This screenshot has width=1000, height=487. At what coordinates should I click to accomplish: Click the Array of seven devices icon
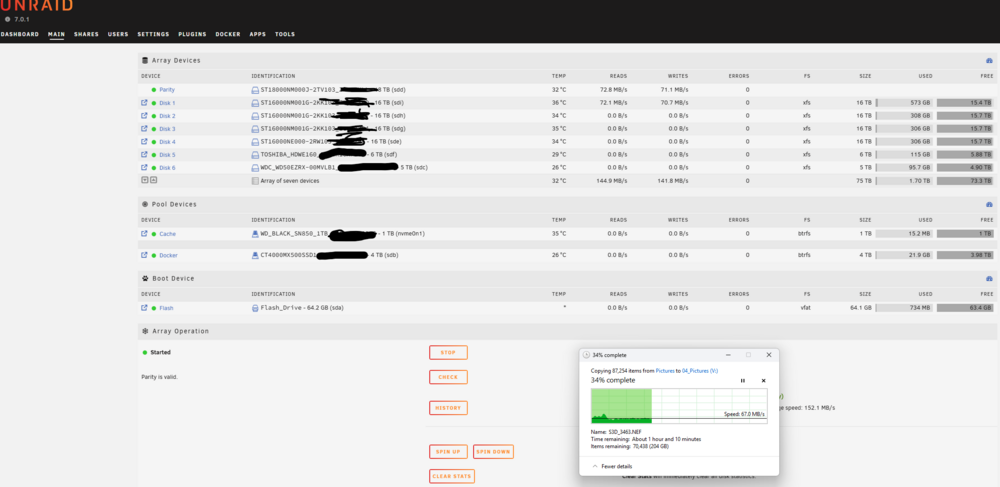[255, 180]
